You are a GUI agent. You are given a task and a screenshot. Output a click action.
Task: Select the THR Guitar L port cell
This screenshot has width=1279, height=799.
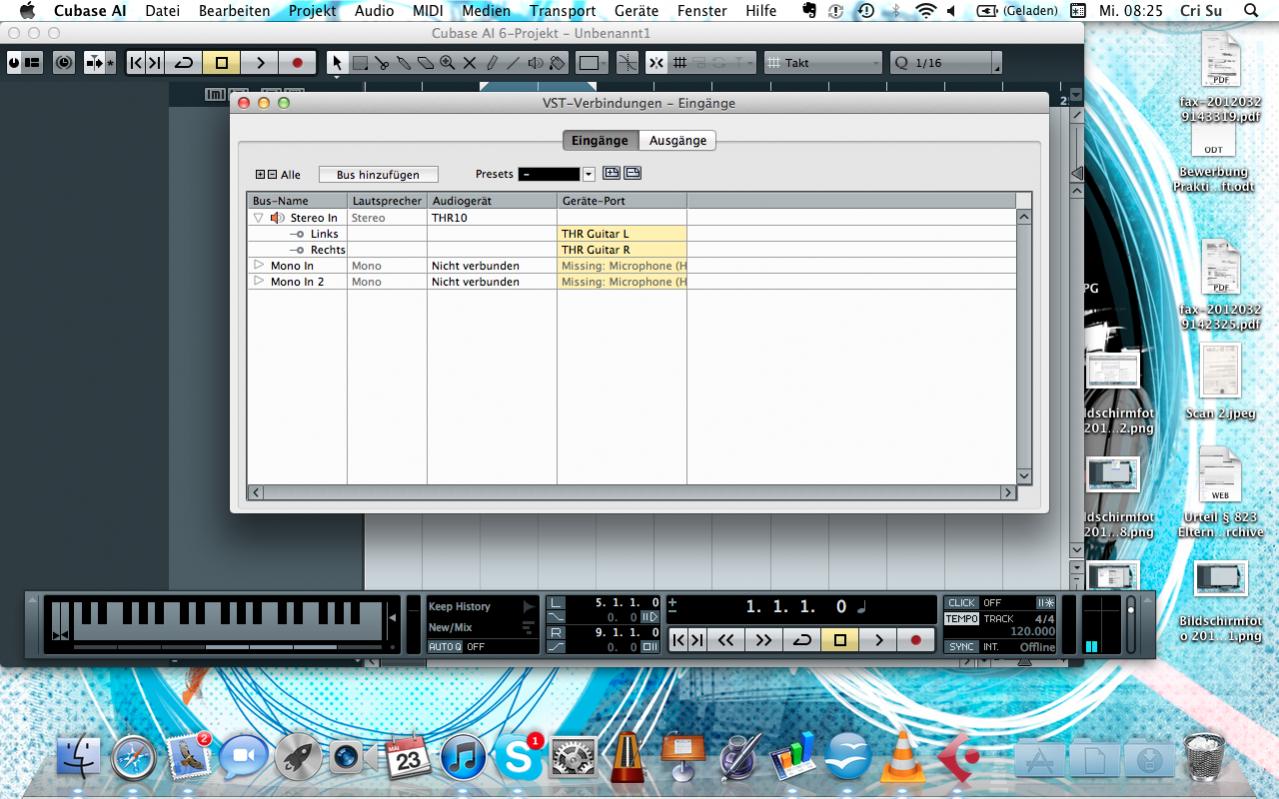click(622, 233)
